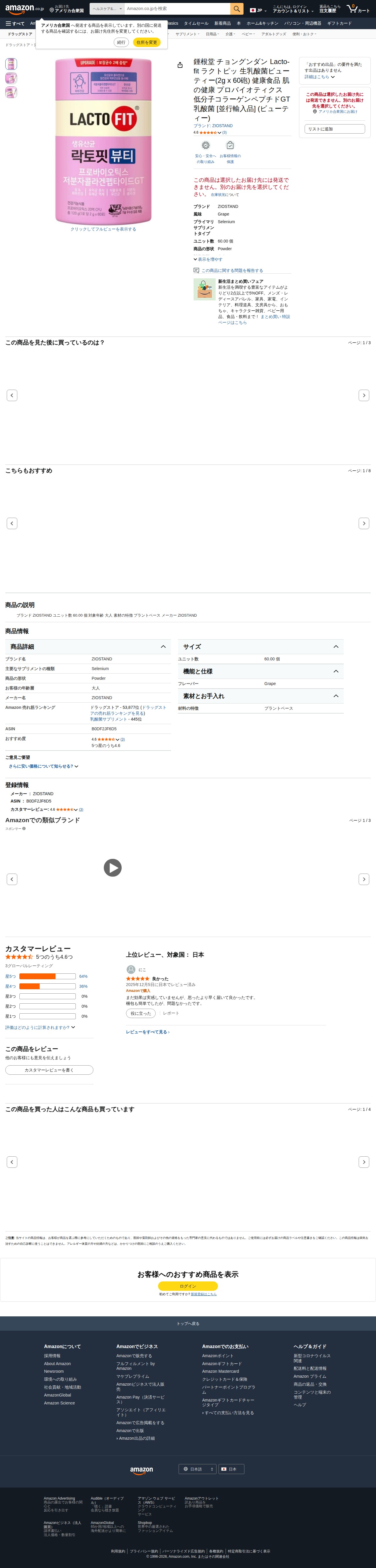Click the リストに追加 button
The height and width of the screenshot is (1568, 376).
(x=335, y=129)
